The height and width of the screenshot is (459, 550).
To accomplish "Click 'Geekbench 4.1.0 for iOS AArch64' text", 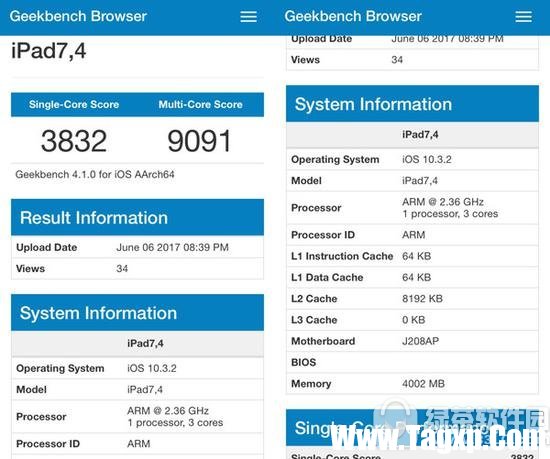I will coord(95,175).
